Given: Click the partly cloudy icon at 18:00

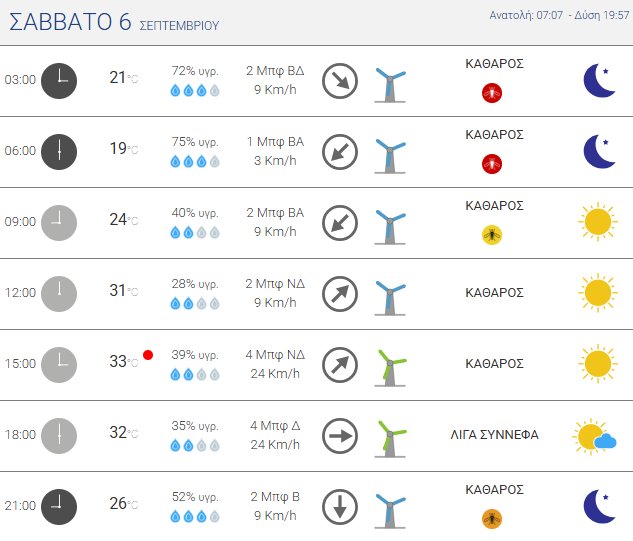Looking at the screenshot, I should 594,436.
